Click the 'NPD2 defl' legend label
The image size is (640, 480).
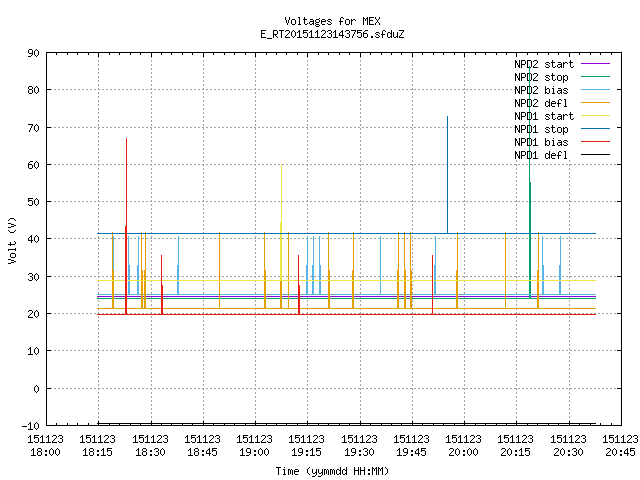pyautogui.click(x=541, y=103)
